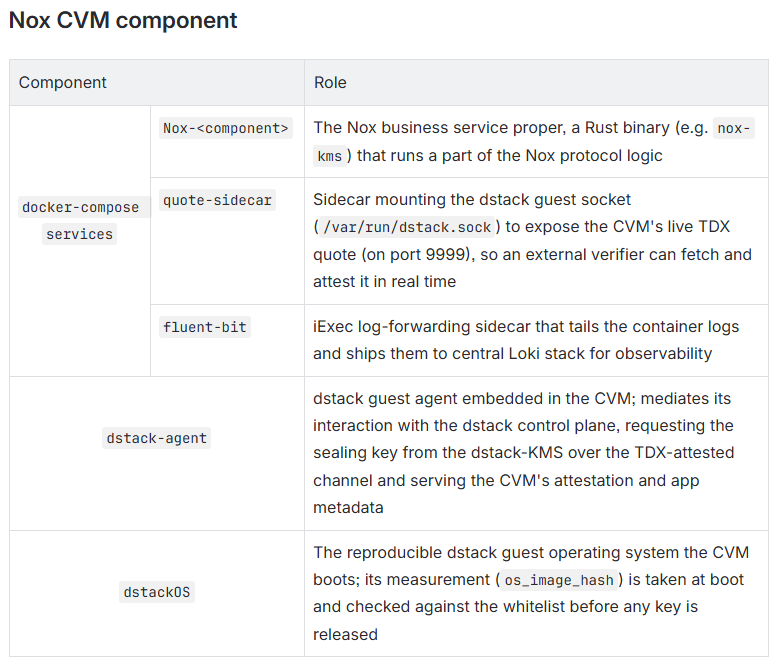Click the Loki stack observability line
The height and width of the screenshot is (660, 774).
click(x=512, y=353)
